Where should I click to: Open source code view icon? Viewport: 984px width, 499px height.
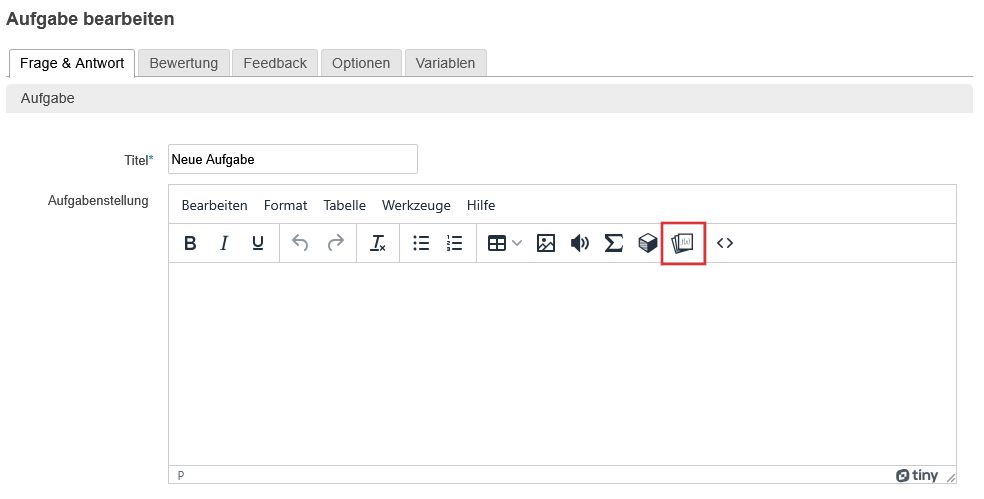click(x=725, y=243)
